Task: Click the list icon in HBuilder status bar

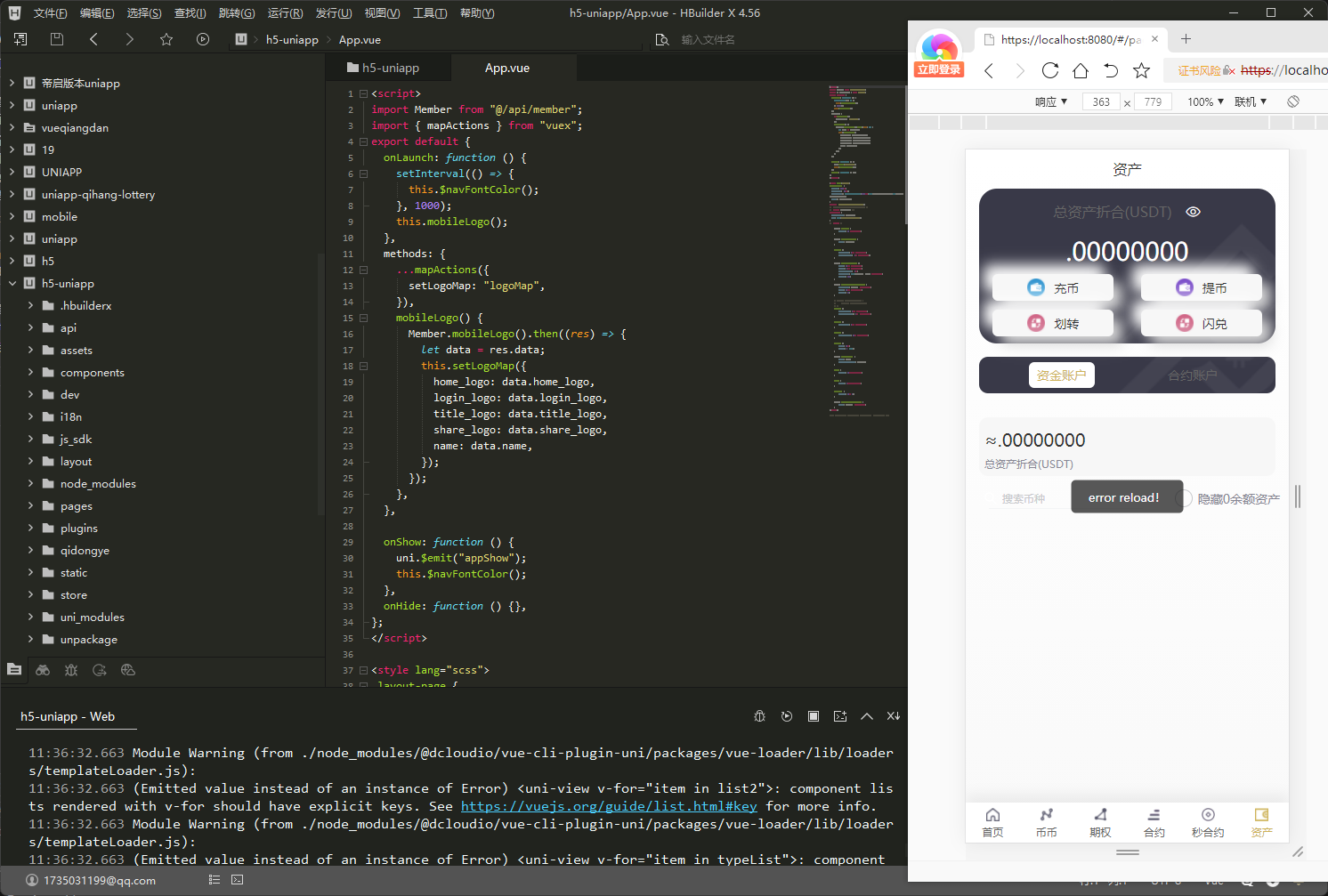Action: coord(215,880)
